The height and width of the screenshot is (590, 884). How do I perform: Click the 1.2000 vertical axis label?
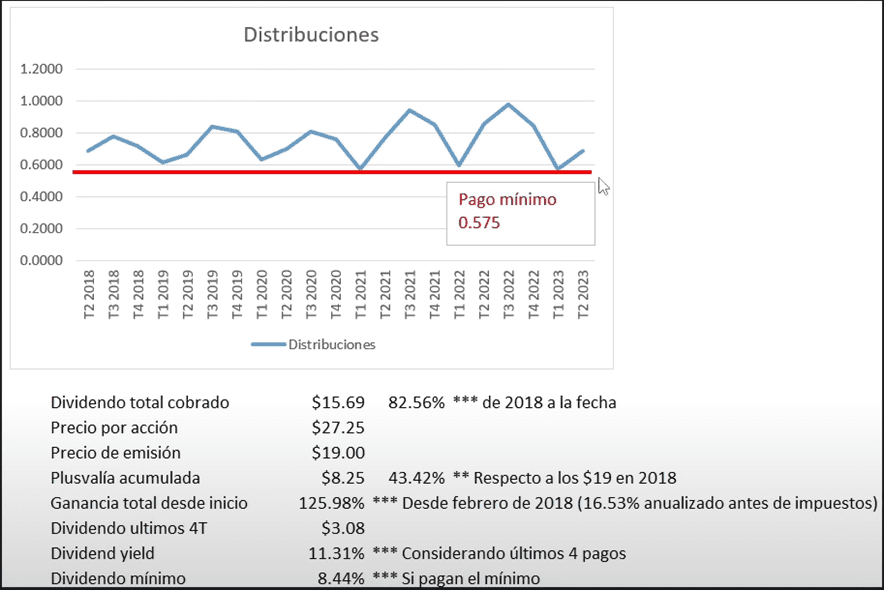pyautogui.click(x=42, y=69)
